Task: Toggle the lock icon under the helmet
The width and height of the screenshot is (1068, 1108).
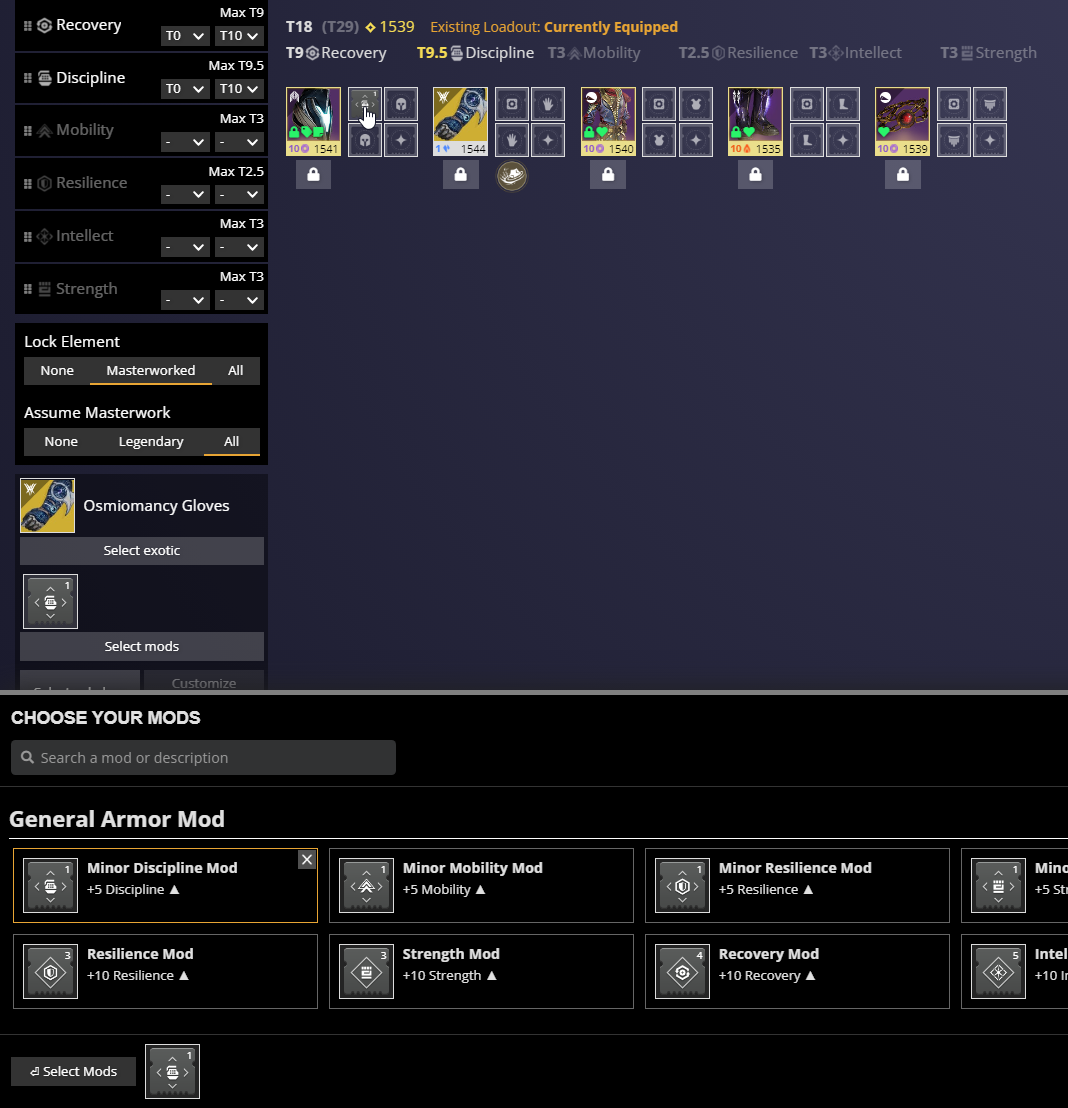Action: pyautogui.click(x=313, y=174)
